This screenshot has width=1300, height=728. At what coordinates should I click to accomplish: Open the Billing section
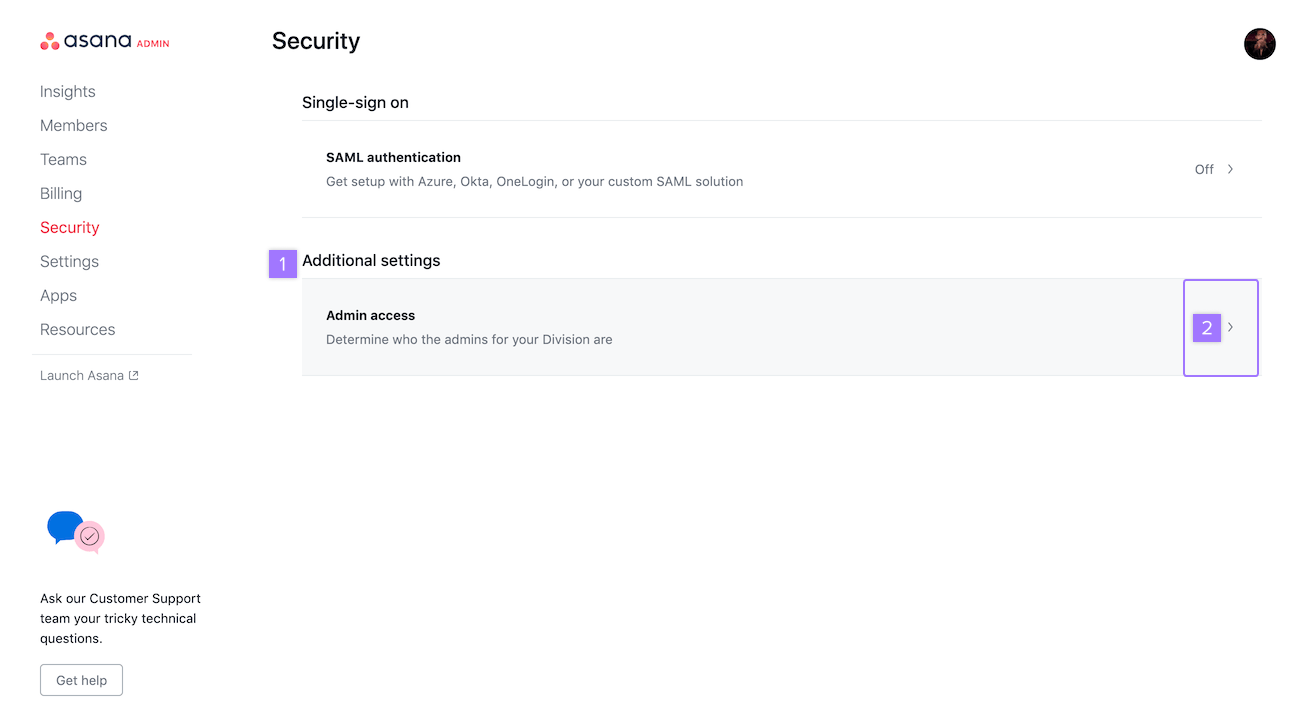(61, 194)
